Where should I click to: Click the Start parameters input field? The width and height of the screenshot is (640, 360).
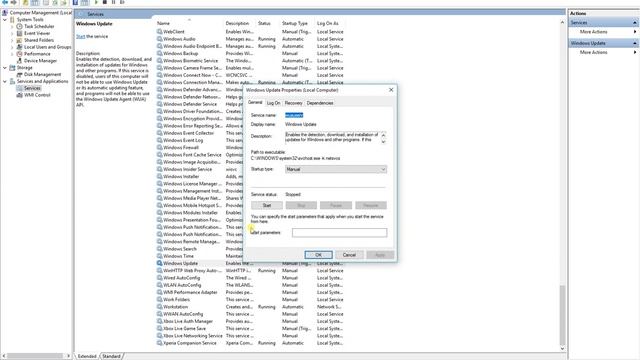[x=340, y=233]
